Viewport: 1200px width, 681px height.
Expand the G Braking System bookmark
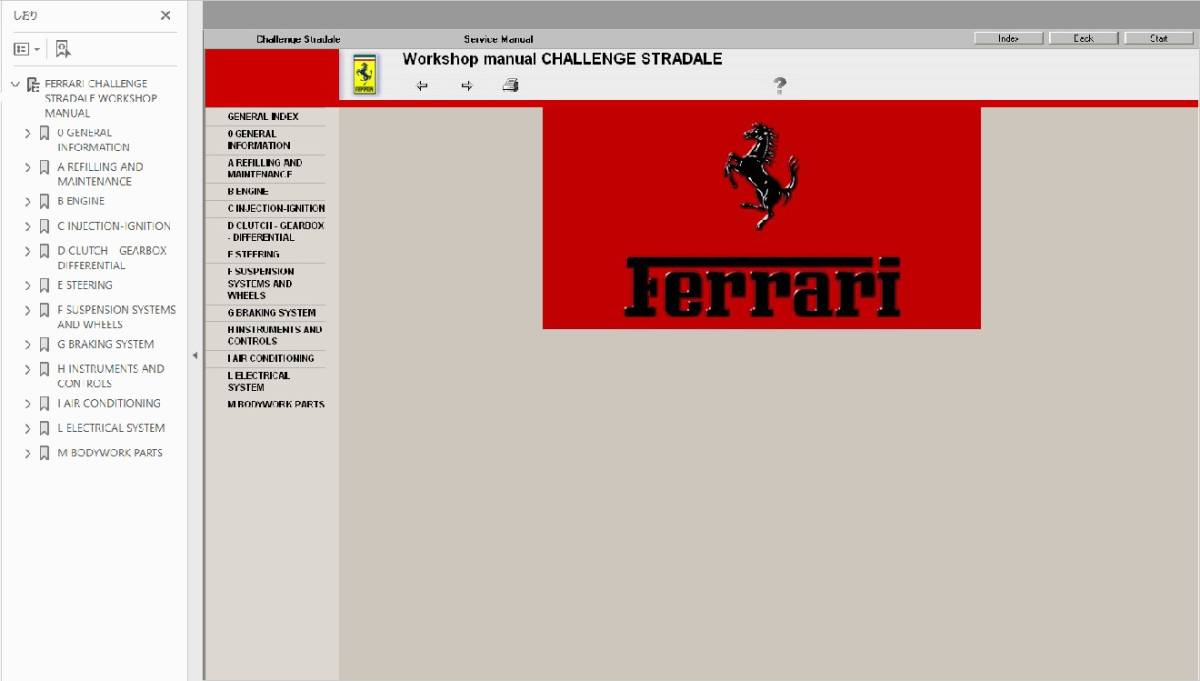(28, 344)
